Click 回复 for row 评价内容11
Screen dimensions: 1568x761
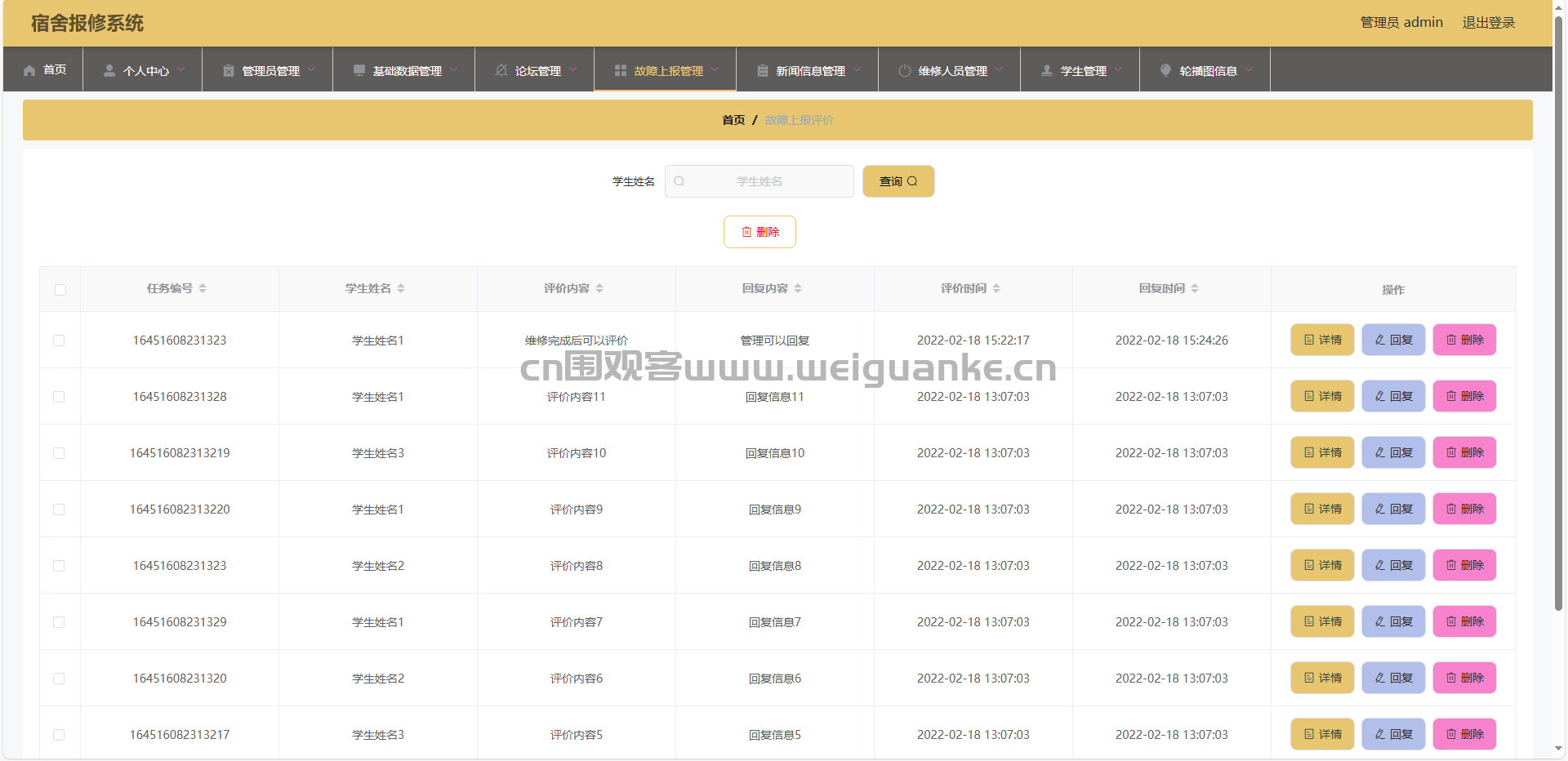pyautogui.click(x=1393, y=396)
